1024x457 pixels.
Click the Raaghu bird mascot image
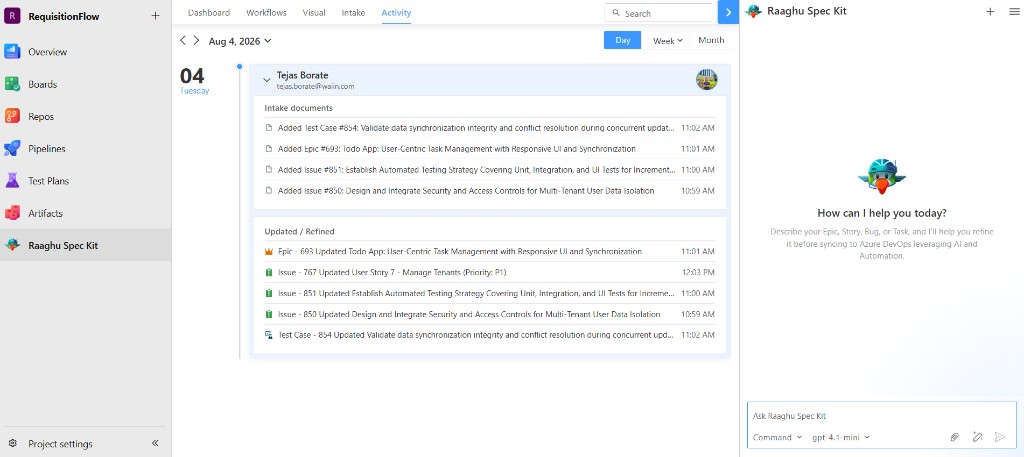tap(882, 177)
